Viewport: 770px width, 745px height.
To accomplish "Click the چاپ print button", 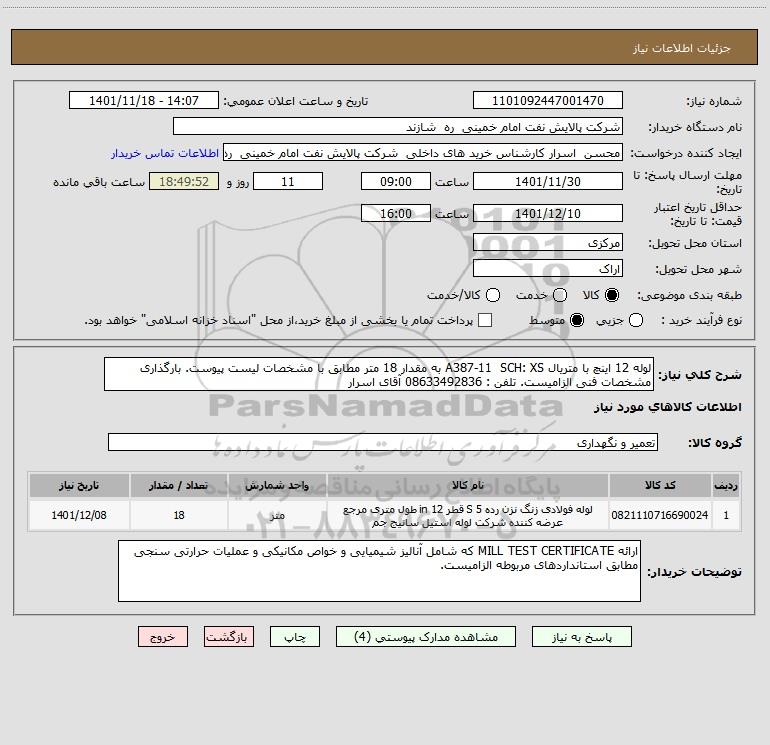I will tap(295, 637).
